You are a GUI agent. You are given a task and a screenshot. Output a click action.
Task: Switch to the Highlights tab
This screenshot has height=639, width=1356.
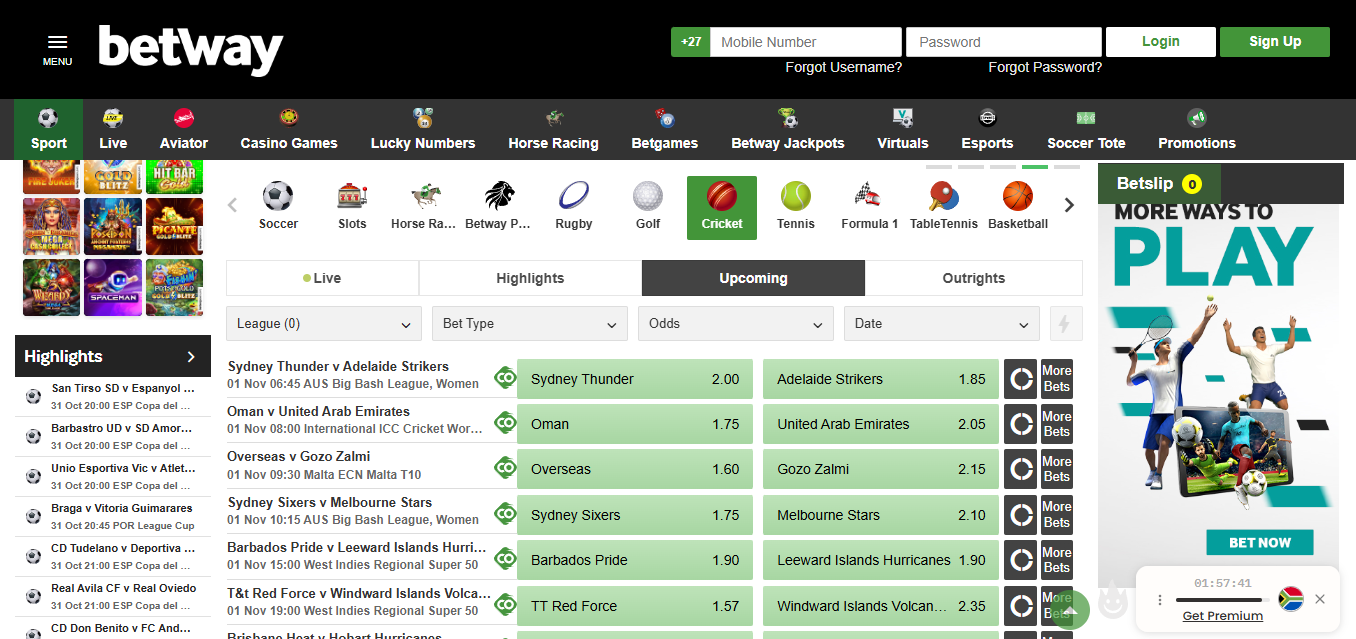pos(530,278)
